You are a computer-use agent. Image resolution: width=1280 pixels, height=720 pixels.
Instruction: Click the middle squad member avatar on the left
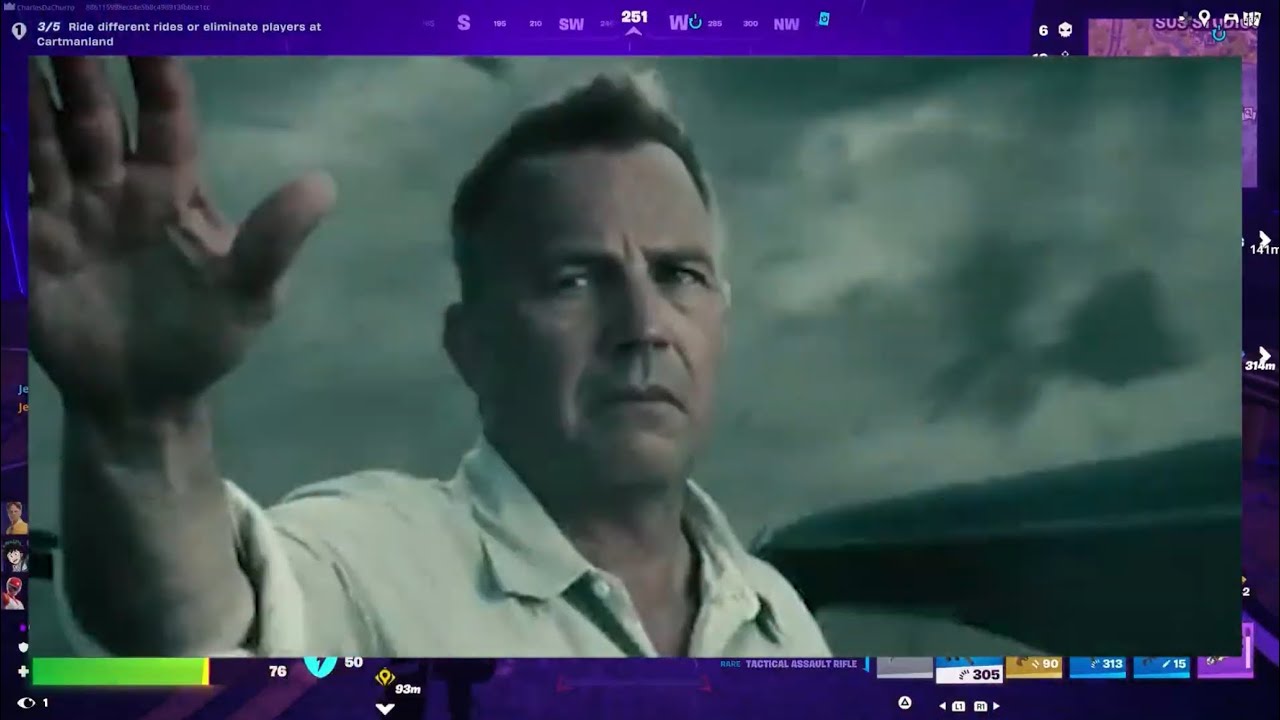(15, 554)
